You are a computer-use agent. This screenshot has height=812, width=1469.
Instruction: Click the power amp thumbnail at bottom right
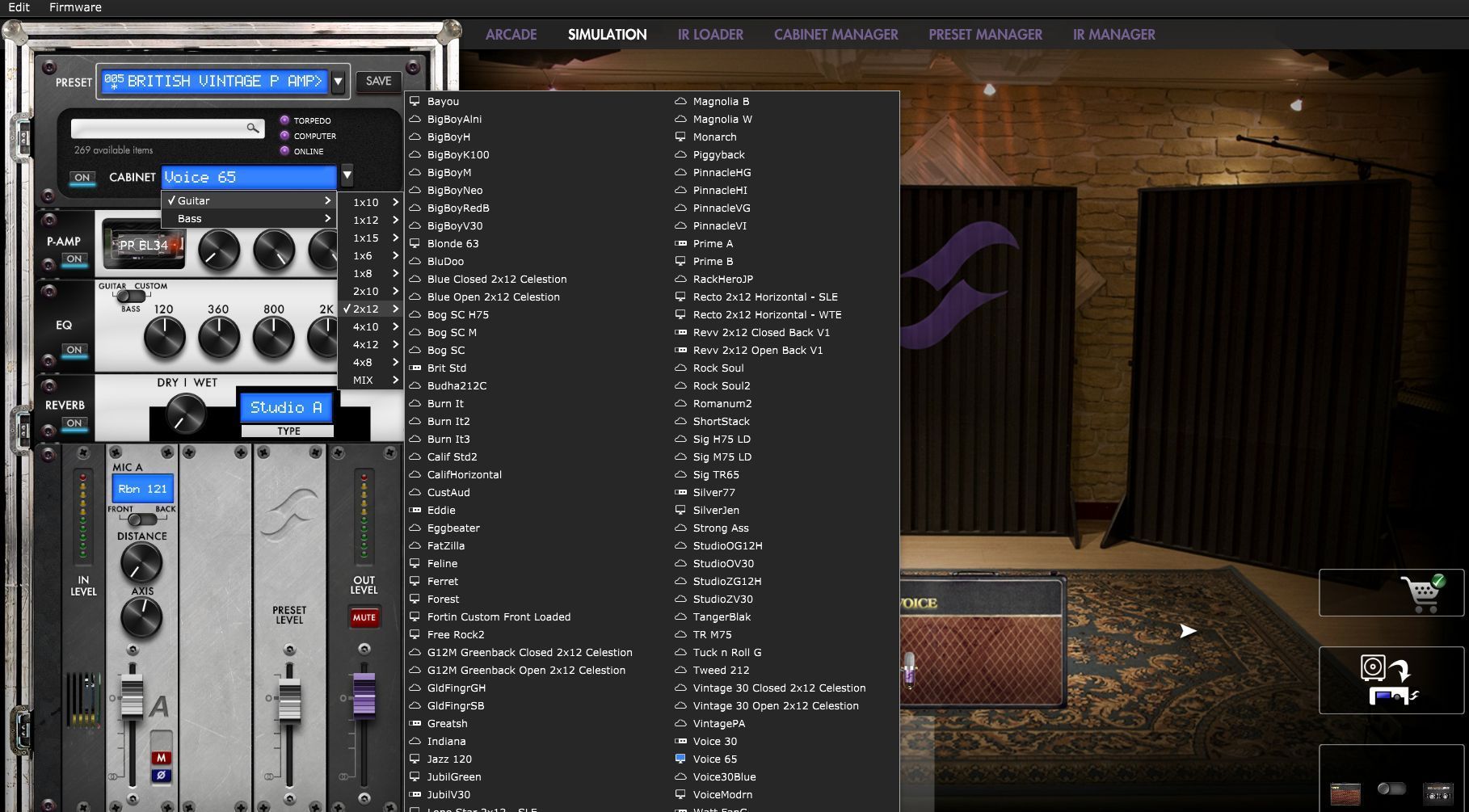pos(1437,793)
